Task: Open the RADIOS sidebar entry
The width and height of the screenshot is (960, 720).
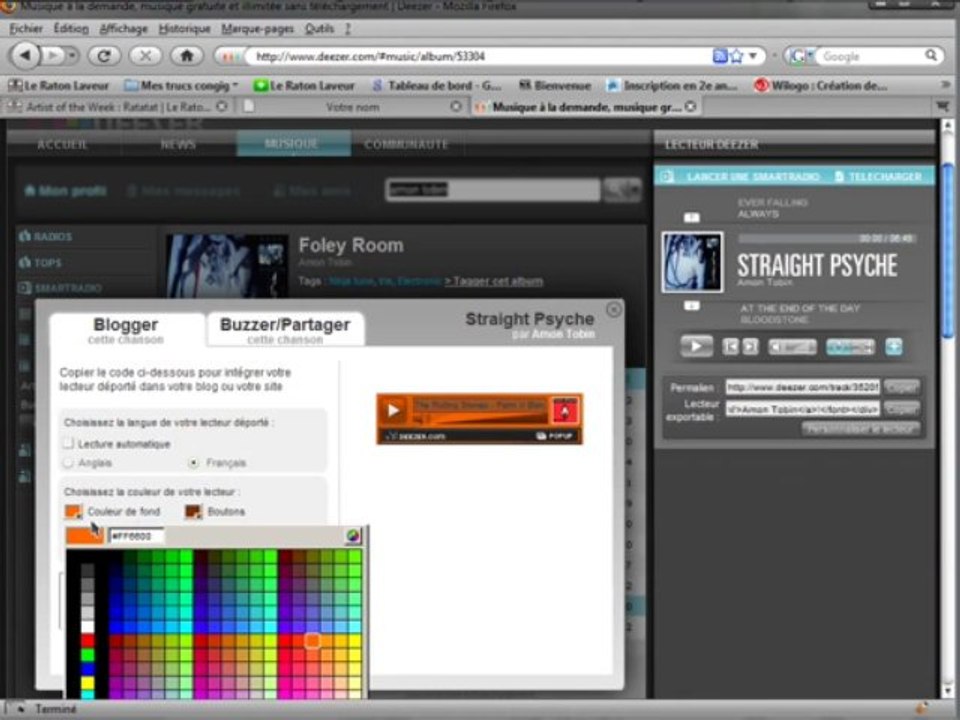Action: 46,236
